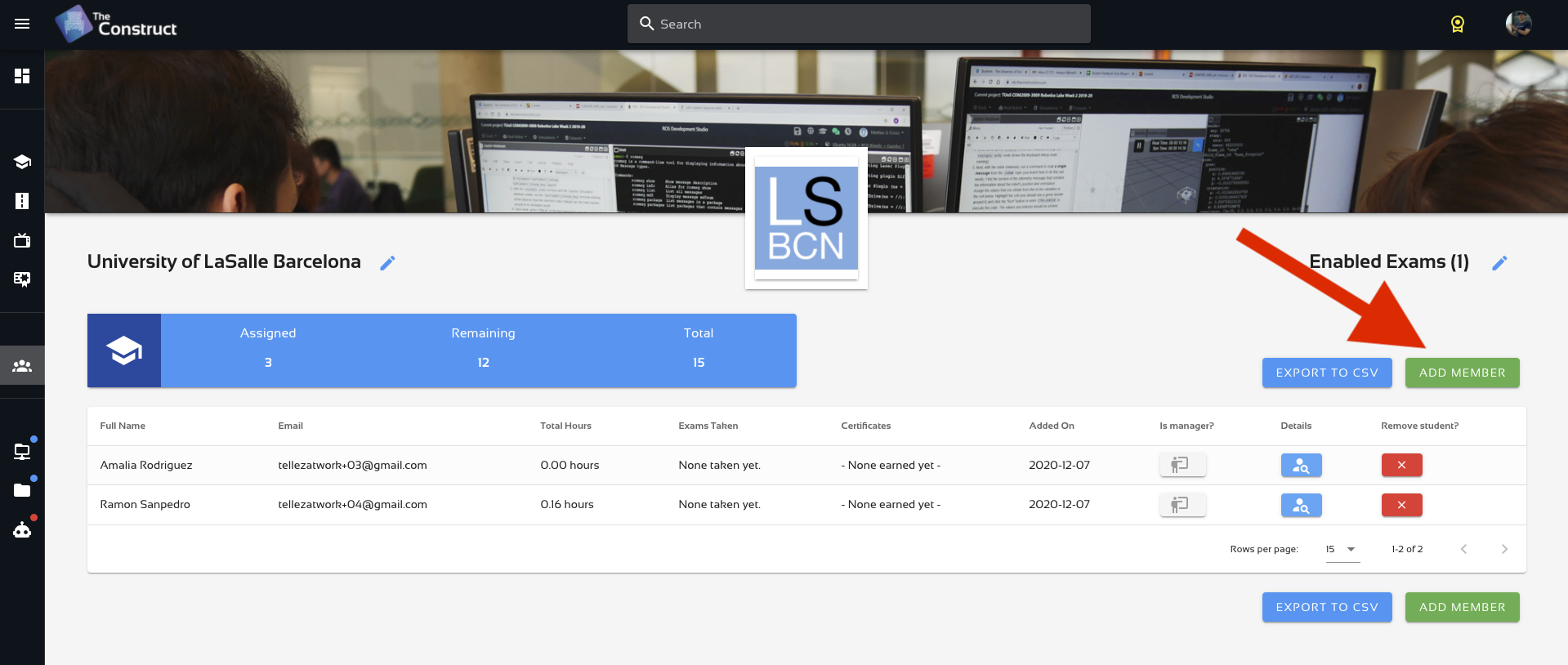Click the top Add Member button
The width and height of the screenshot is (1568, 665).
coord(1462,373)
